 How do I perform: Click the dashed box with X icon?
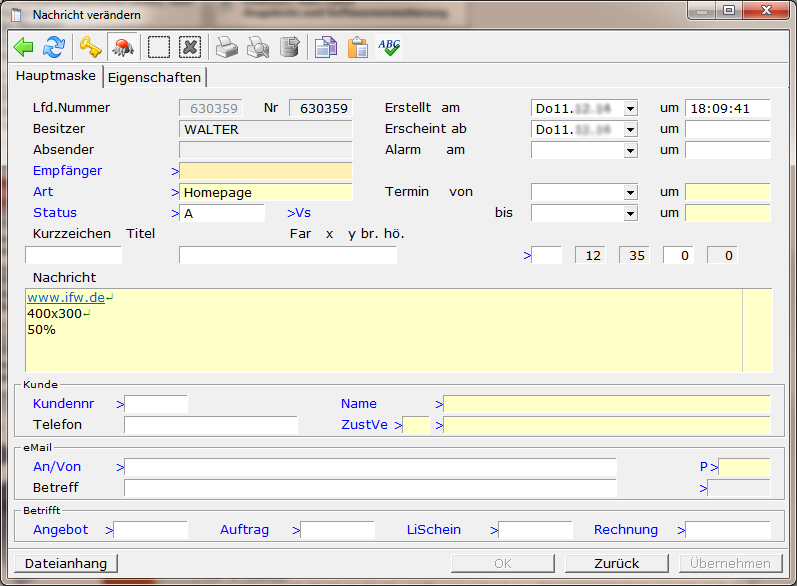click(x=190, y=47)
